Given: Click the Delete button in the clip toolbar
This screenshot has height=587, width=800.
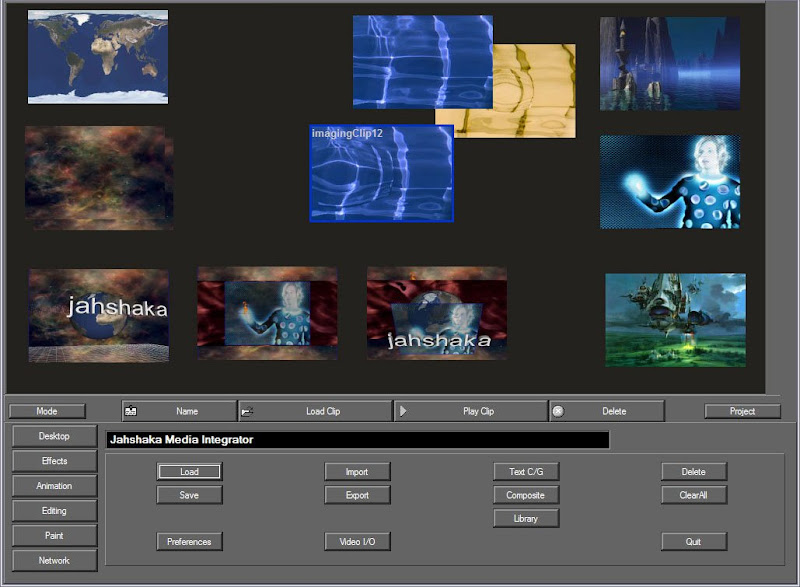Looking at the screenshot, I should (x=606, y=411).
